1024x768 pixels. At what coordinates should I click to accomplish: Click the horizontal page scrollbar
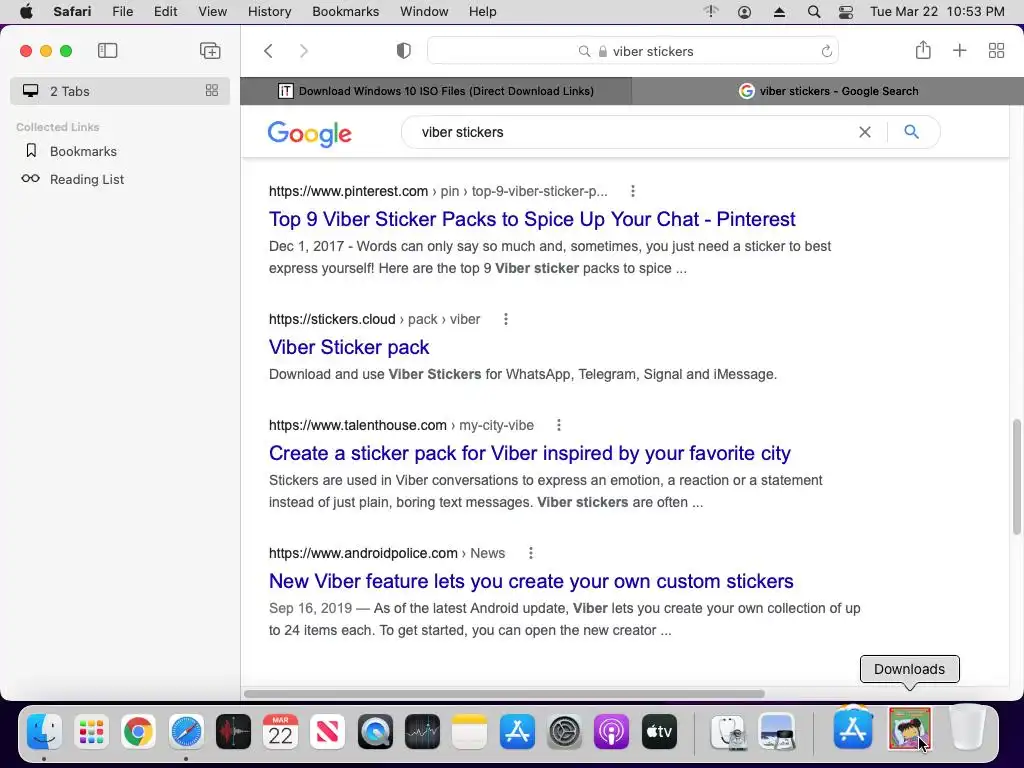tap(504, 694)
